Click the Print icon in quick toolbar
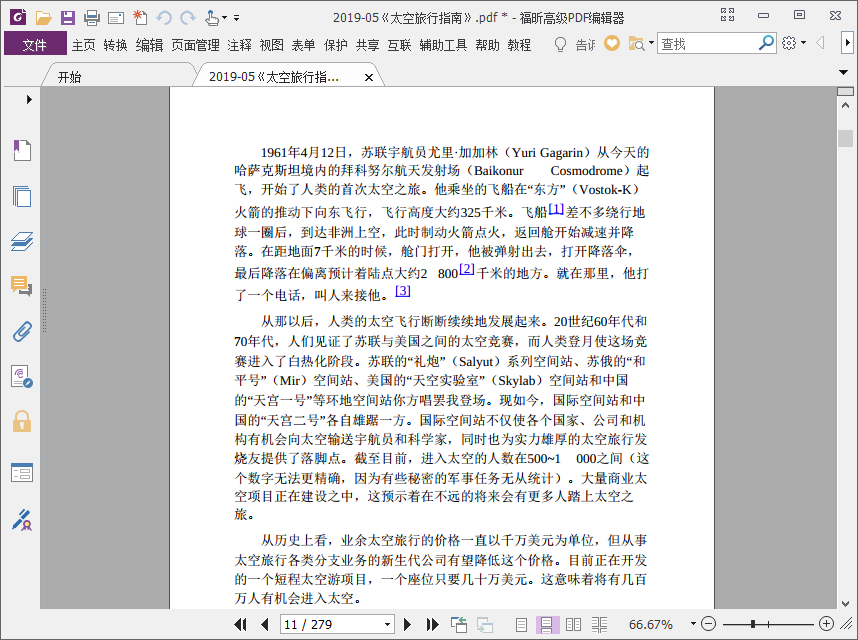Screen dimensions: 858x640 [x=92, y=17]
